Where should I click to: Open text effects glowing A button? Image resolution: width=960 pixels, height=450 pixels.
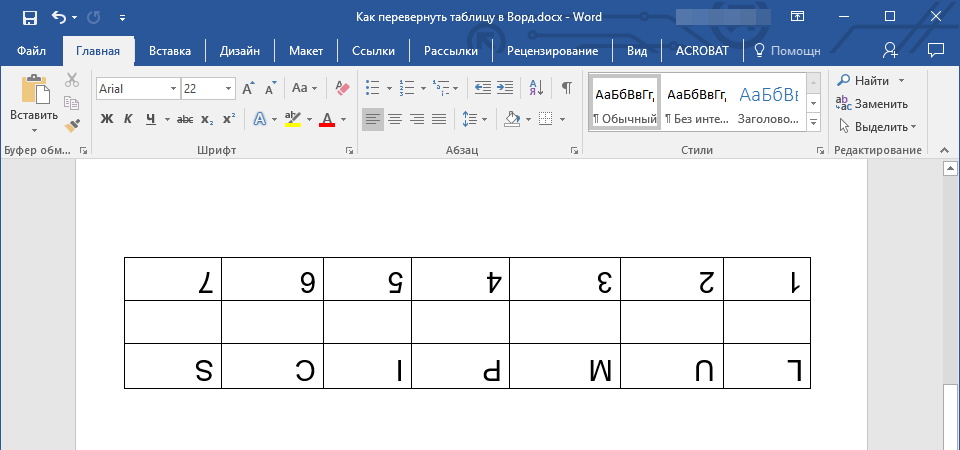(x=260, y=119)
